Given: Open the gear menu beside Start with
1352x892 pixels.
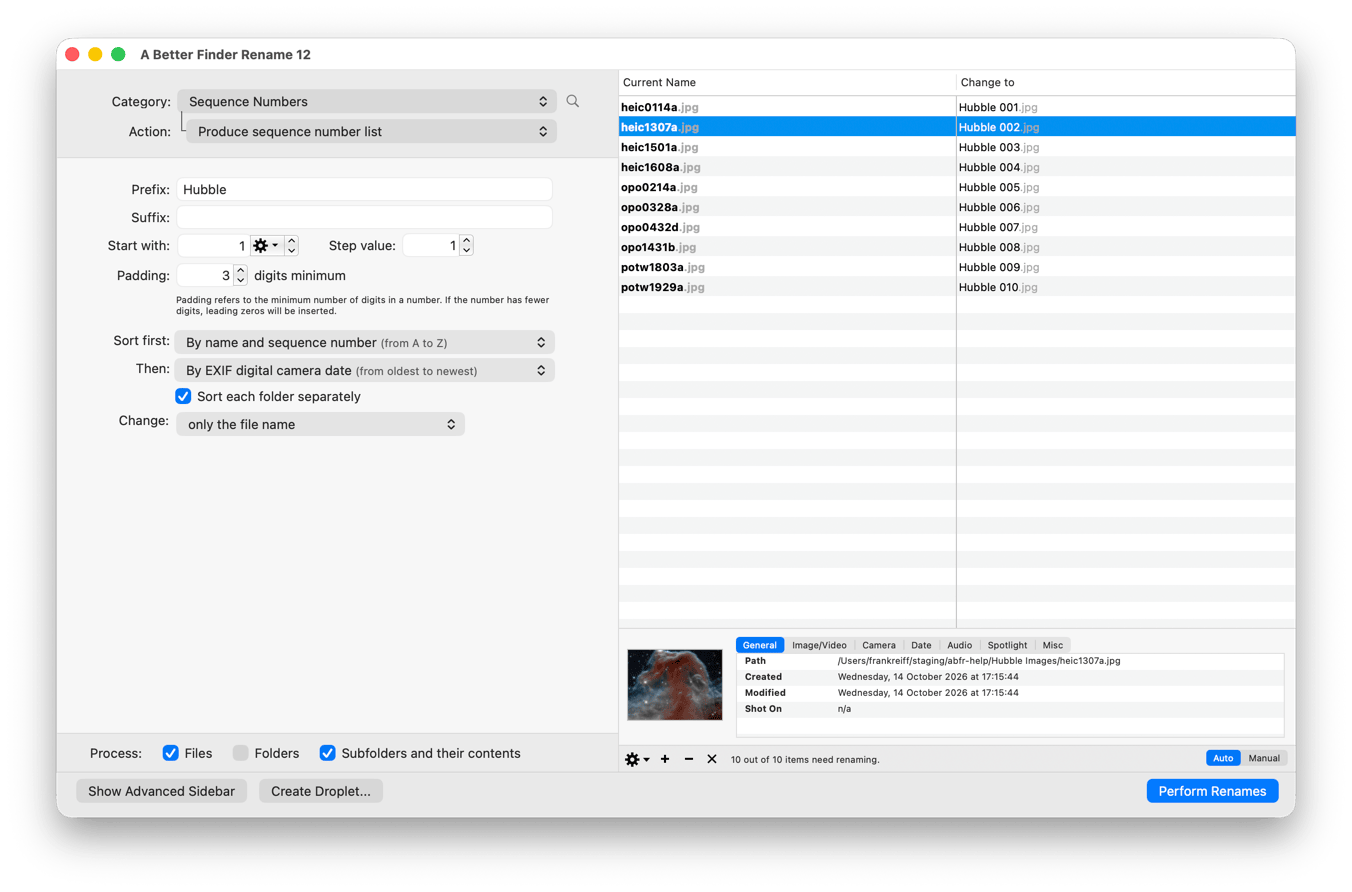Looking at the screenshot, I should [266, 245].
